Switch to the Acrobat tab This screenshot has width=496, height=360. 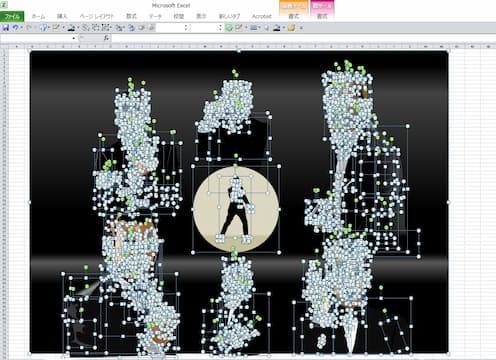[x=262, y=16]
